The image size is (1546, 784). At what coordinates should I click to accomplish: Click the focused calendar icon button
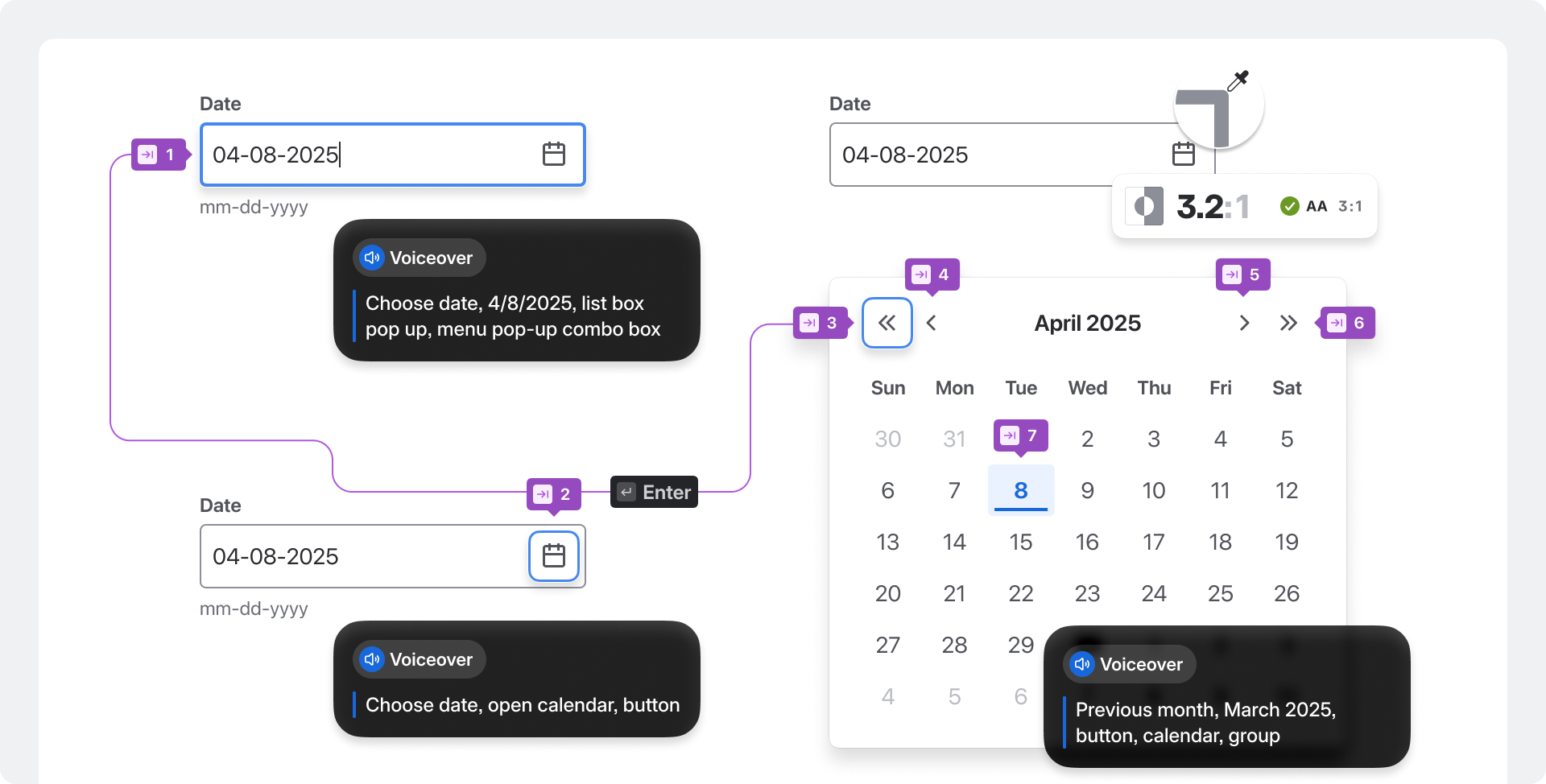(x=553, y=556)
